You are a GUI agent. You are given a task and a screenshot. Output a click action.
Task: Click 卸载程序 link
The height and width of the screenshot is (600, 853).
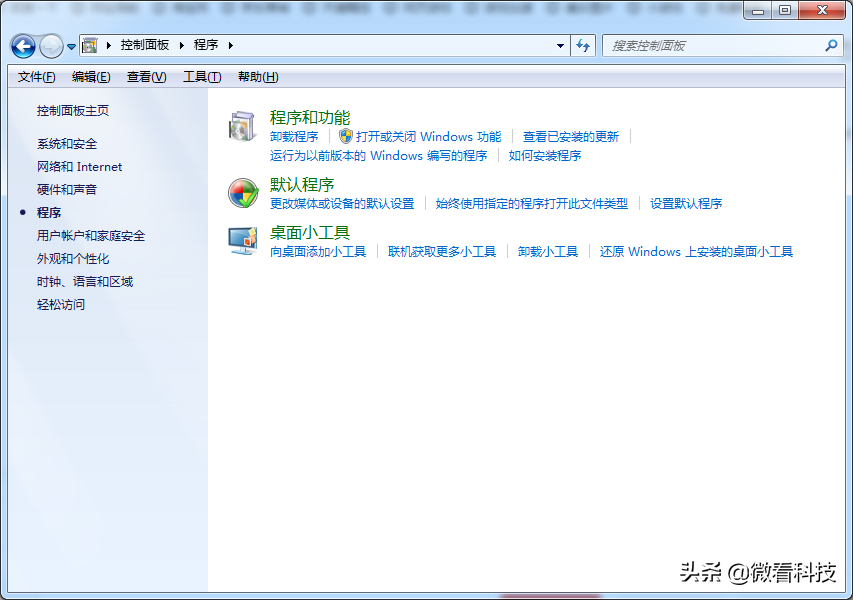pyautogui.click(x=294, y=137)
